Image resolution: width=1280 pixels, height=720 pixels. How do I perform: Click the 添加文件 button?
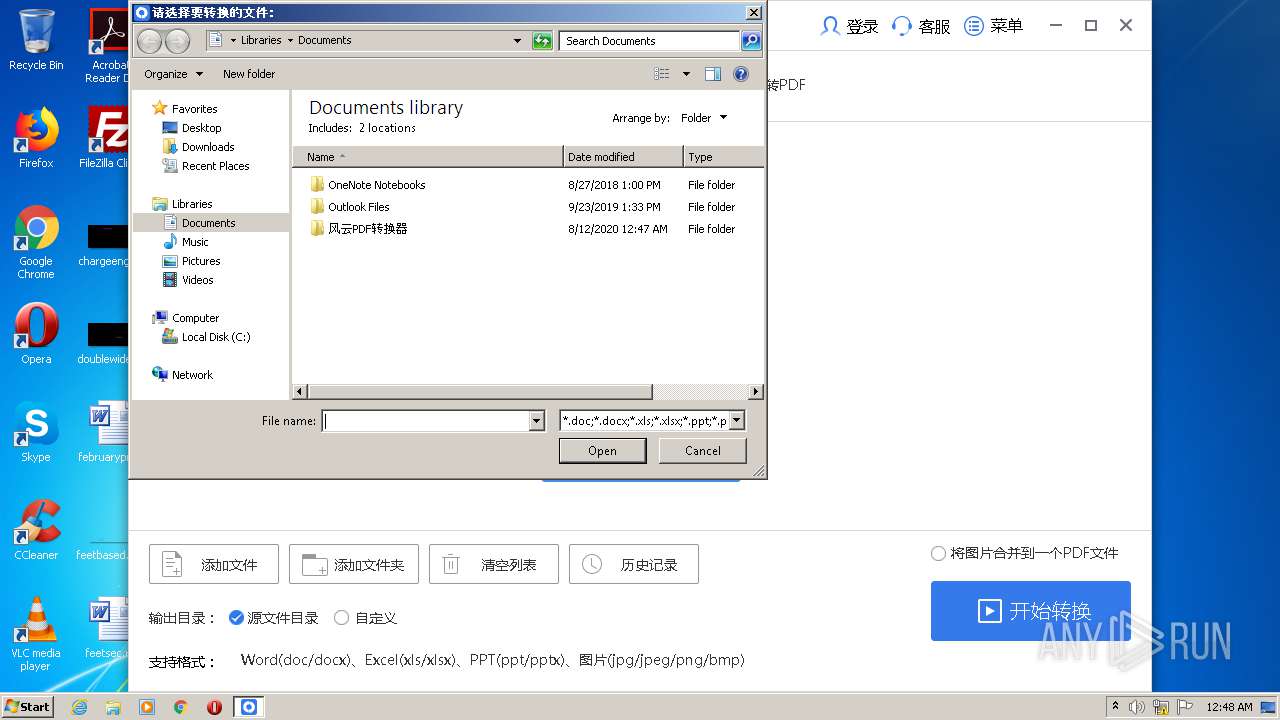pos(214,564)
